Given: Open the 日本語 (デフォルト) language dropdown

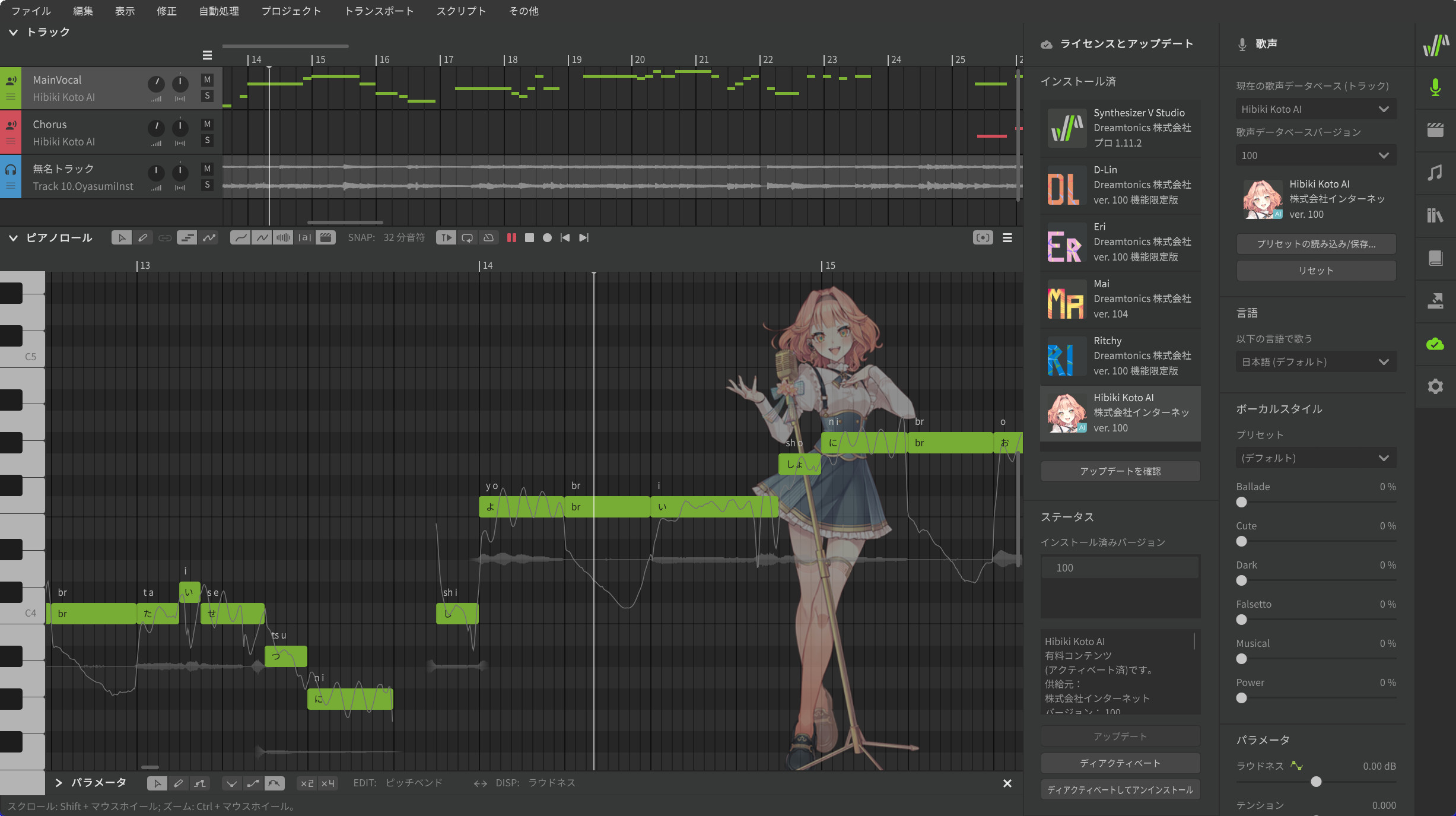Looking at the screenshot, I should [x=1316, y=362].
